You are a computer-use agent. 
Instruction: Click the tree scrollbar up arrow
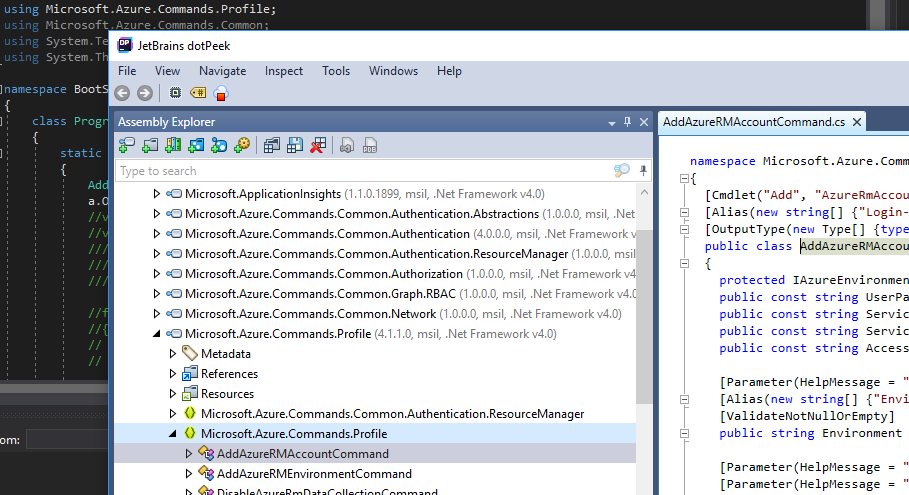click(x=644, y=192)
